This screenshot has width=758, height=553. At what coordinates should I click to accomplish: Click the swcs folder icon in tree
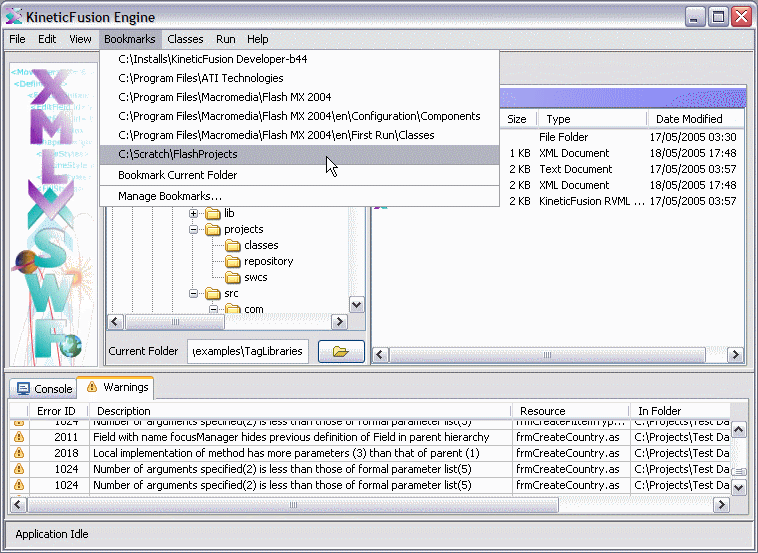232,277
